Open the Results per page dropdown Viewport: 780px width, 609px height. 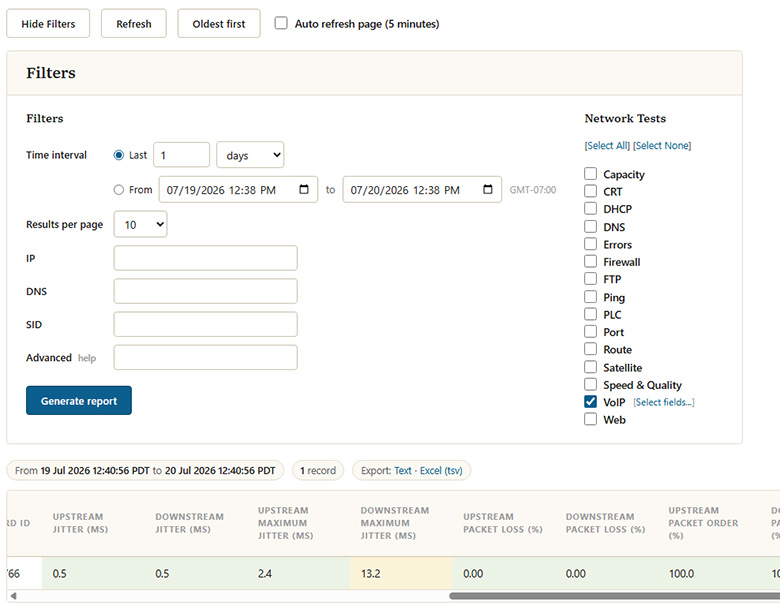[x=140, y=224]
